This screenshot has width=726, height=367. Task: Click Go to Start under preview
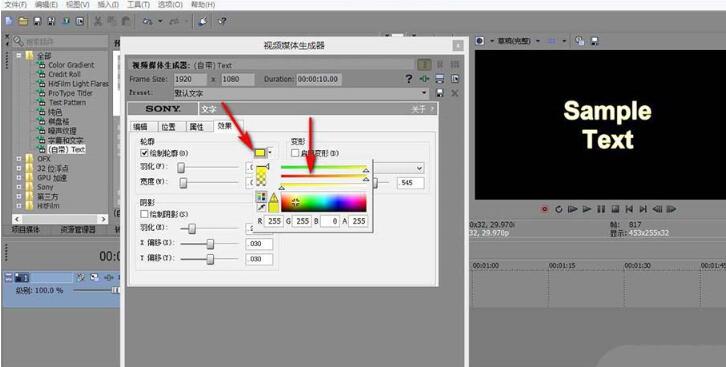[x=629, y=209]
